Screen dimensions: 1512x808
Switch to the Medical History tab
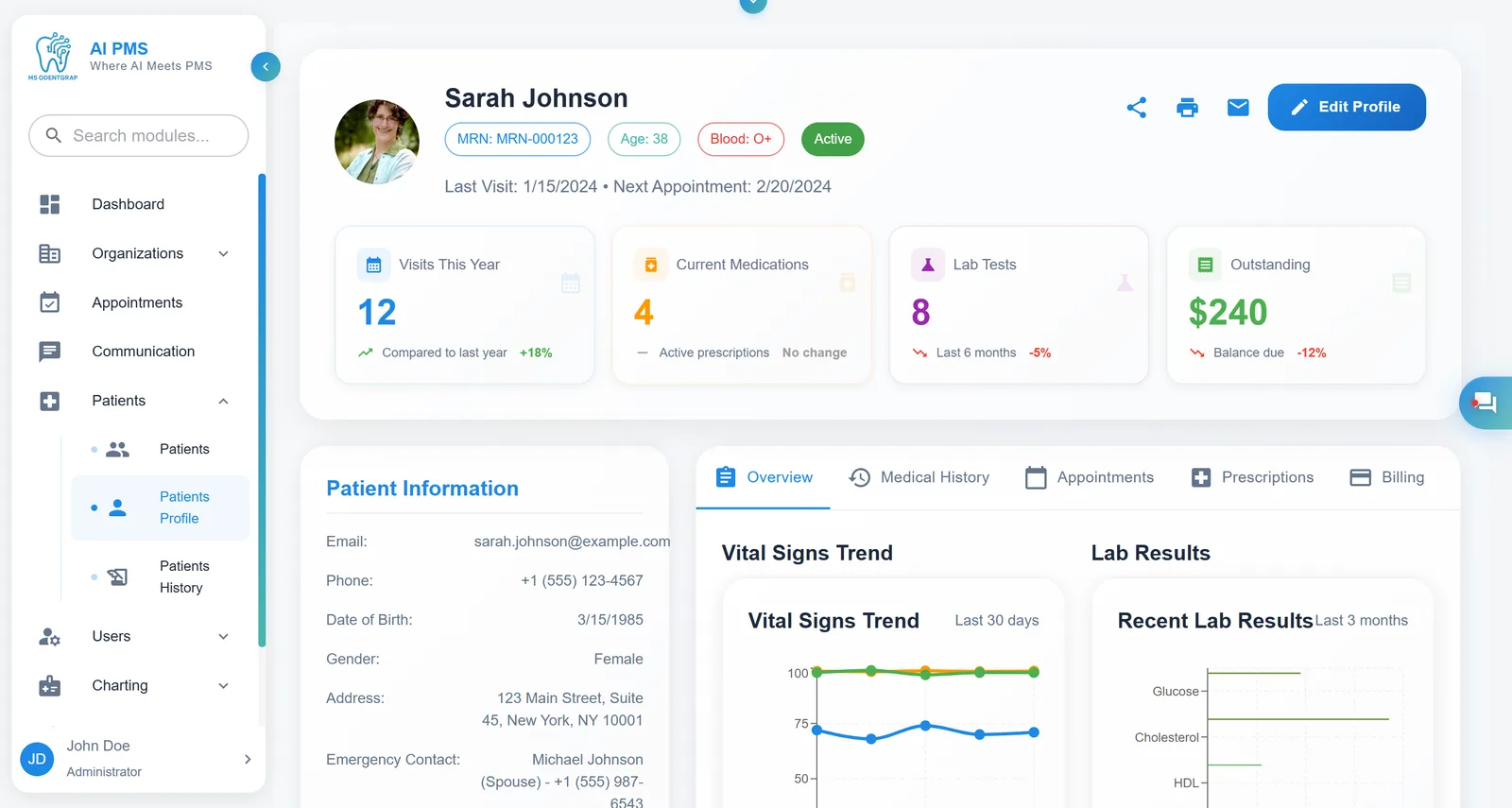[919, 478]
